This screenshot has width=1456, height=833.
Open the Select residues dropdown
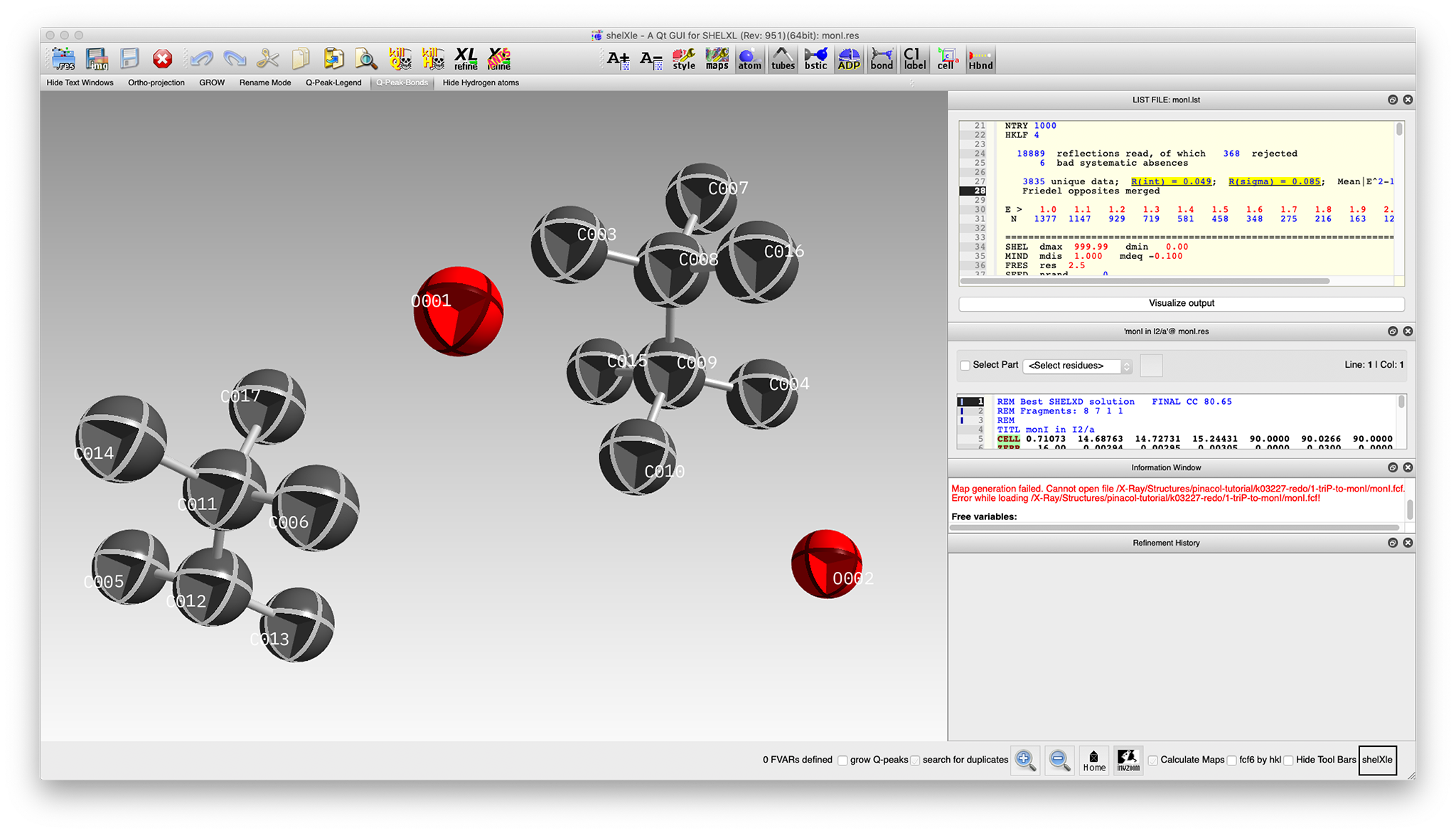(x=1077, y=366)
